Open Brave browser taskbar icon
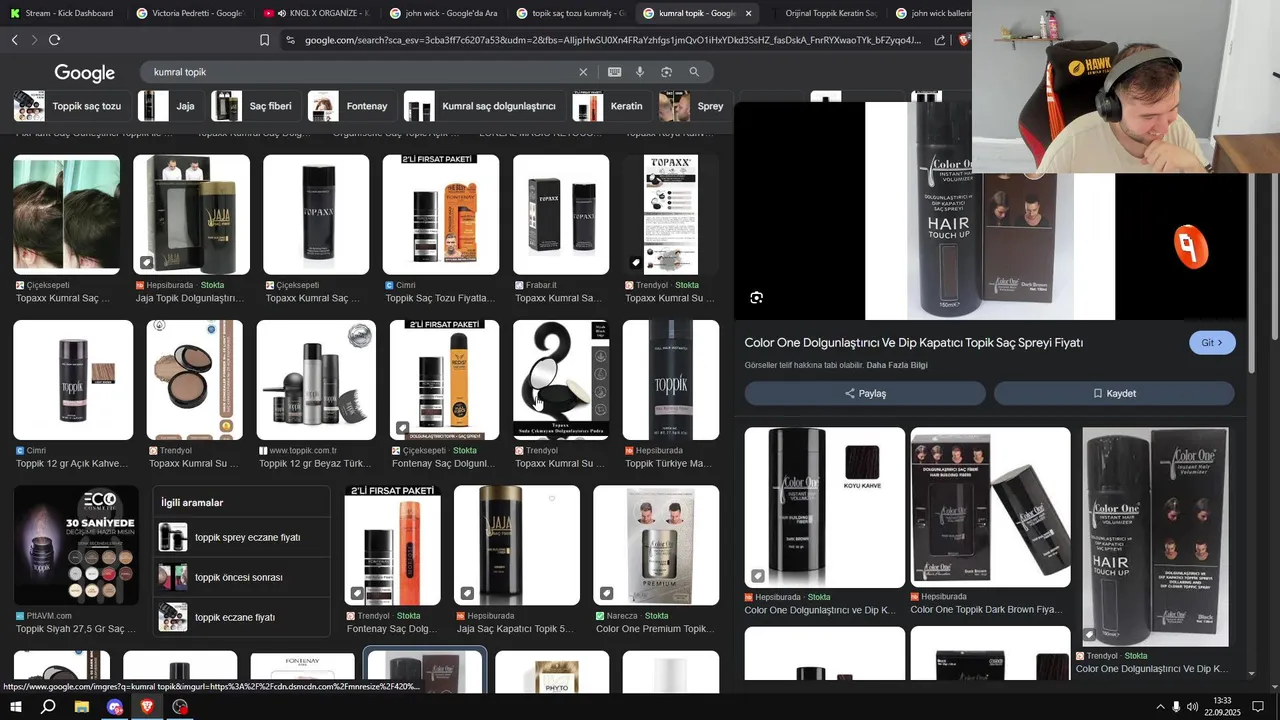This screenshot has height=720, width=1280. 147,707
